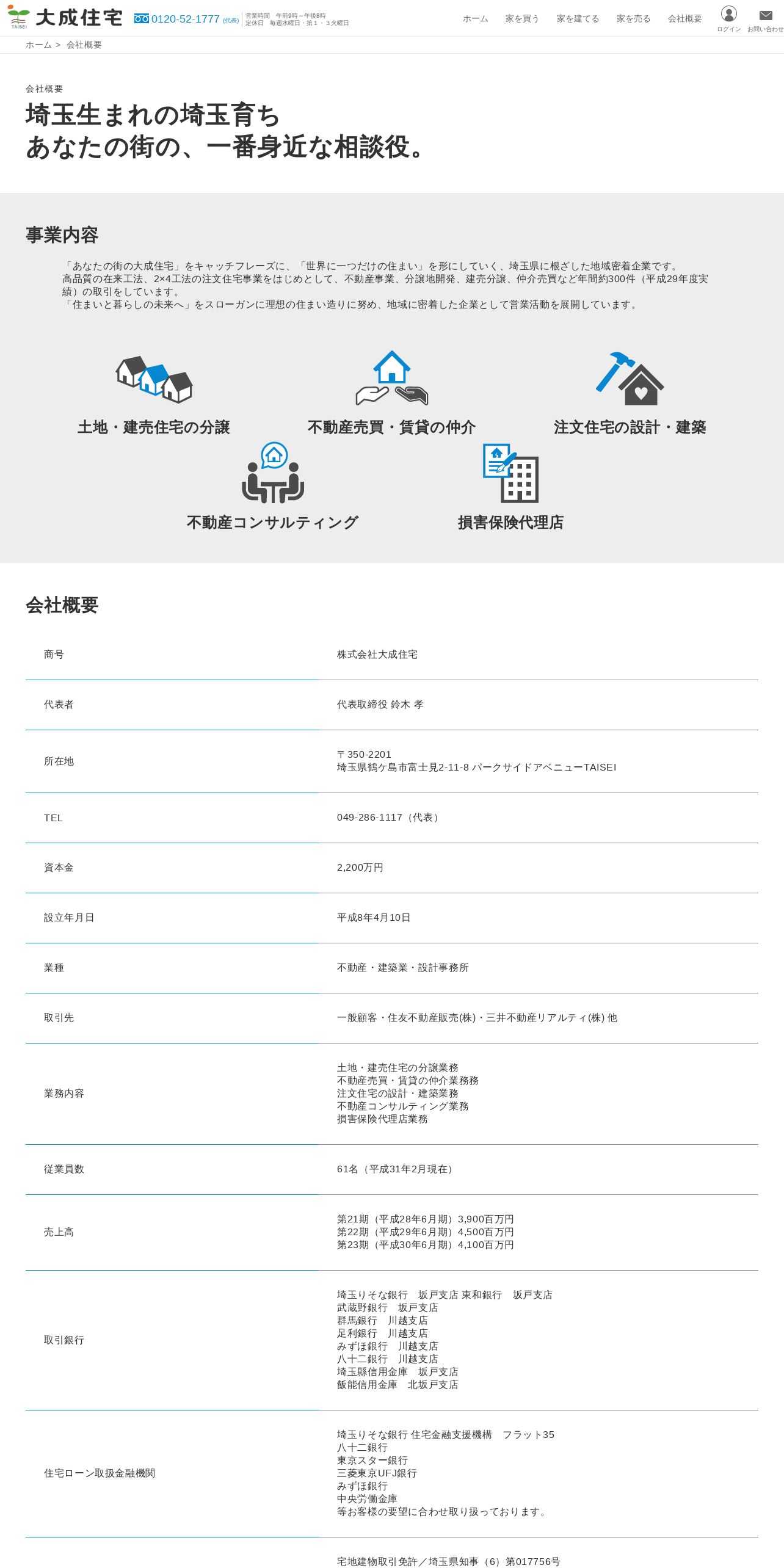
Task: Select the 宅地建物取引免許 license text
Action: [x=449, y=1562]
